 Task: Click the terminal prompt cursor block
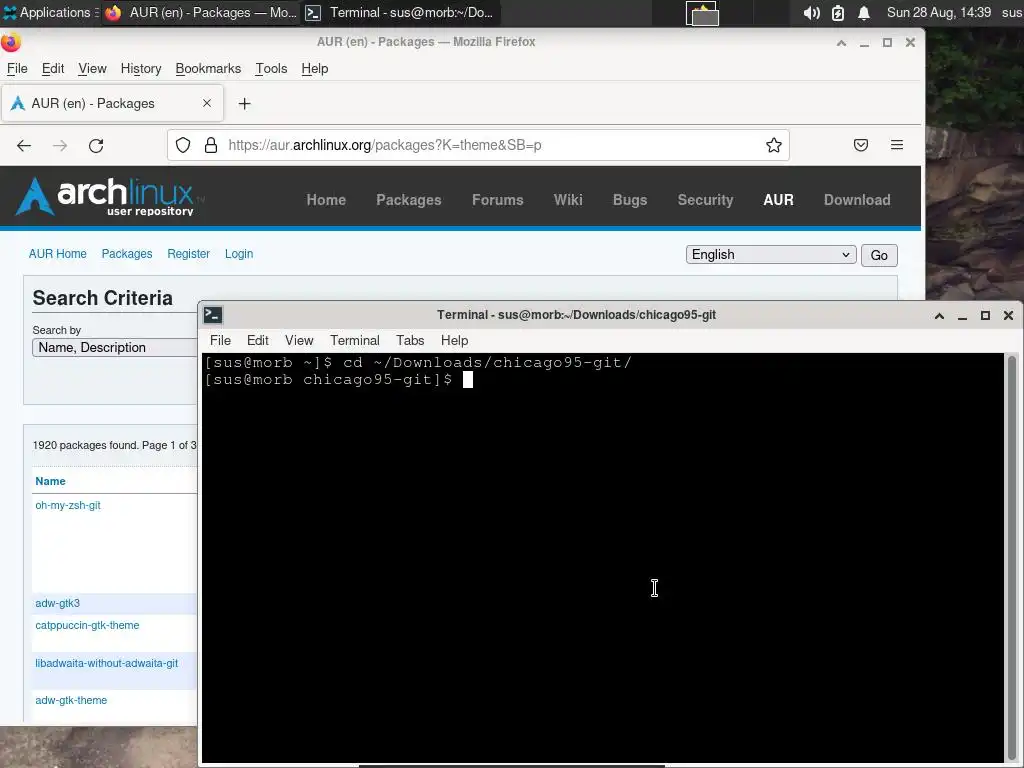468,380
